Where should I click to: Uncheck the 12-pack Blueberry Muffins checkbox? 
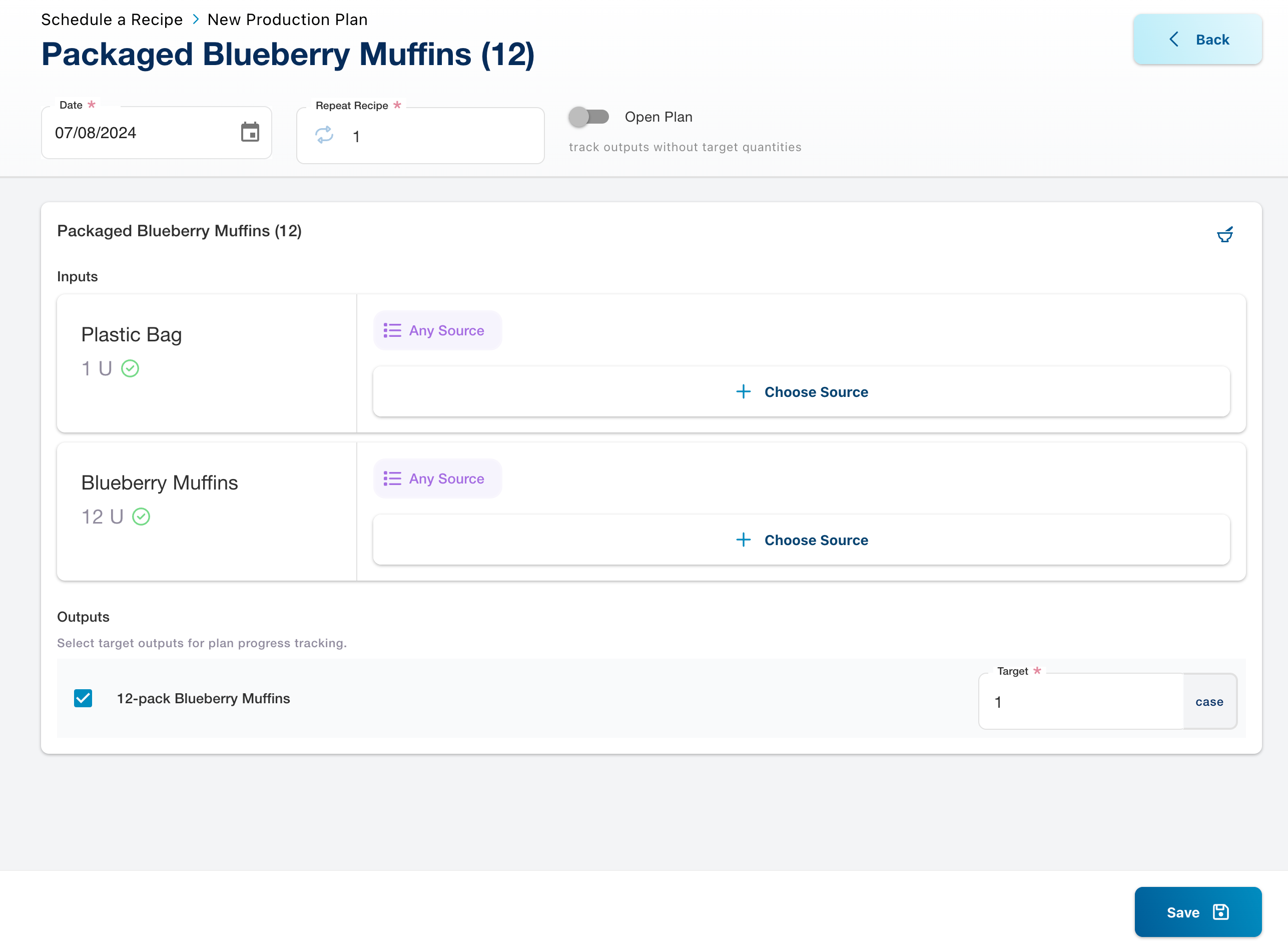point(84,698)
